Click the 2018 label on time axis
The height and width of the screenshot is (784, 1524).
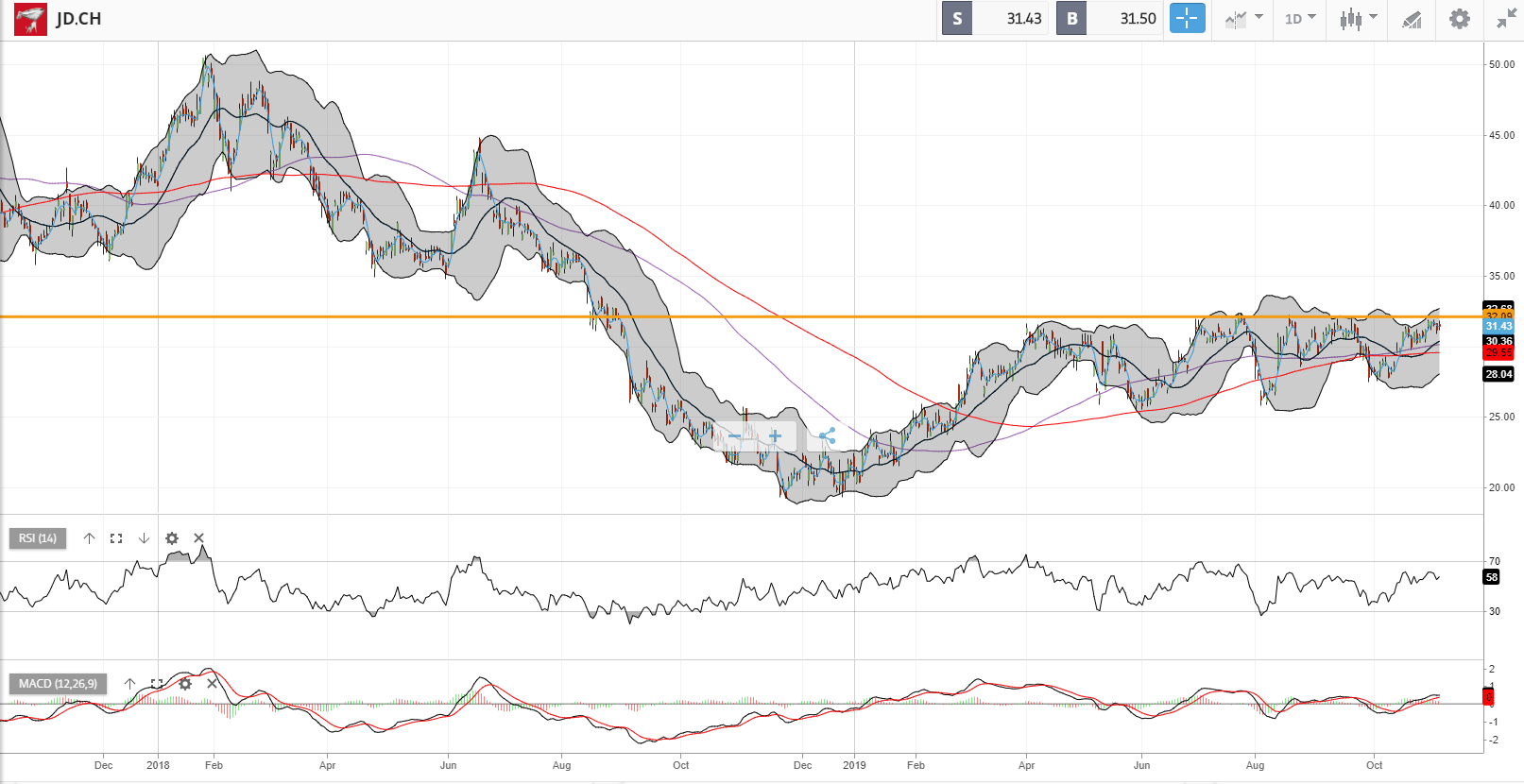pos(158,765)
